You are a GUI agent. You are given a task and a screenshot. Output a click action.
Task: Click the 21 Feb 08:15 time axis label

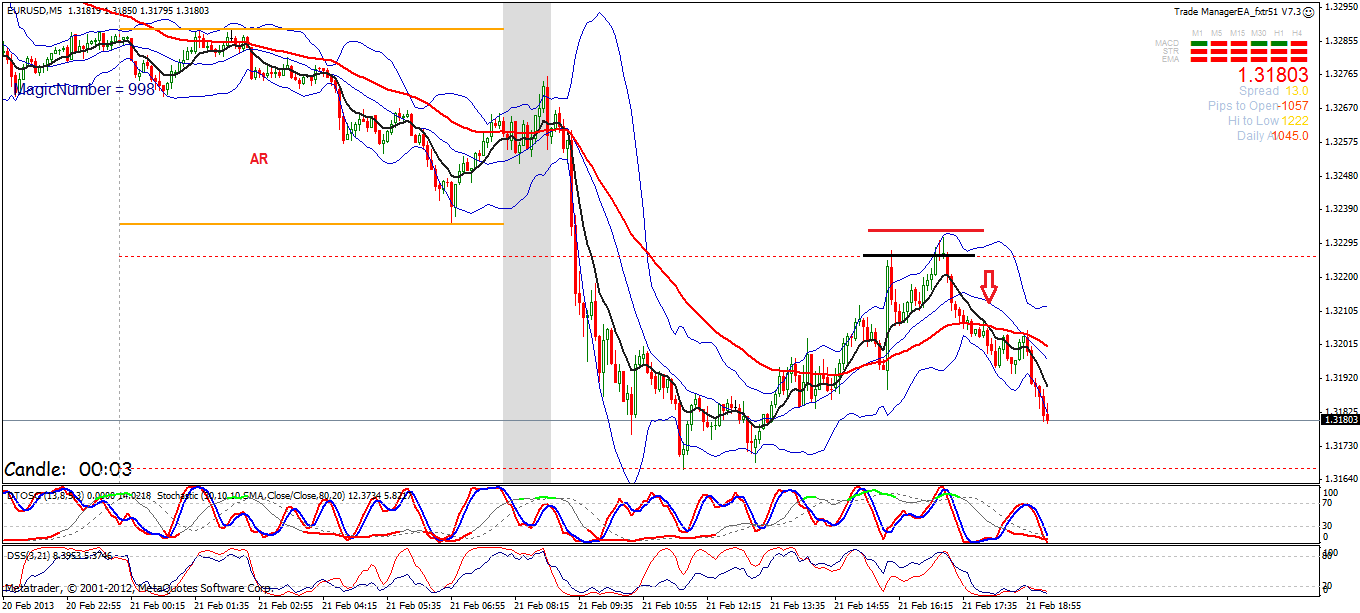pos(541,605)
